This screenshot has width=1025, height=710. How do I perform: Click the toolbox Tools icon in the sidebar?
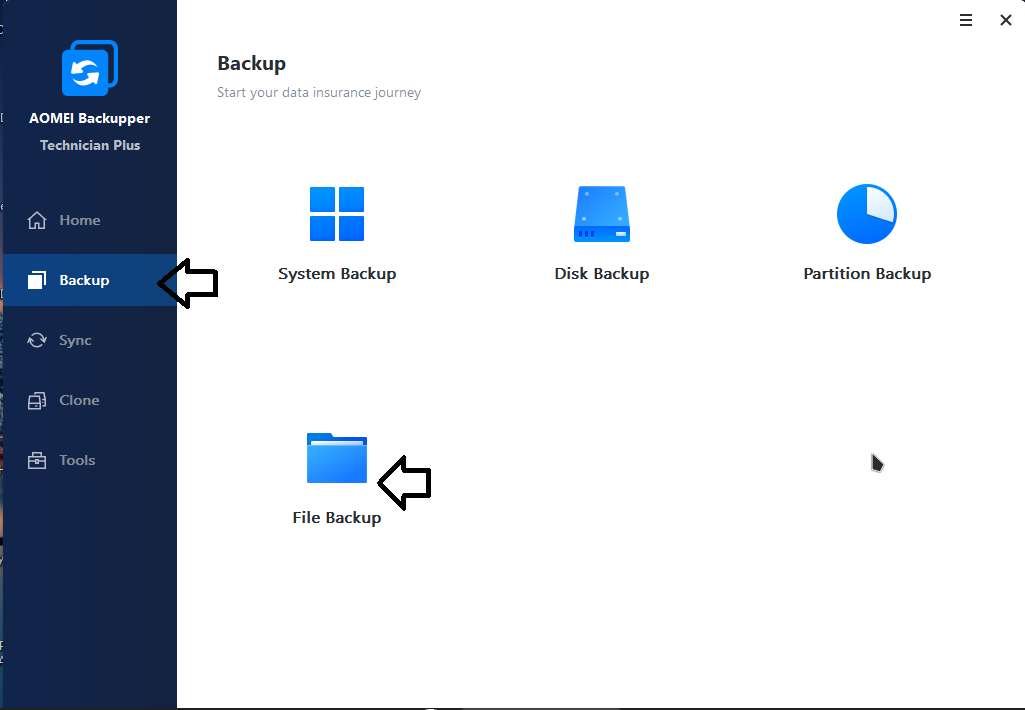pyautogui.click(x=37, y=460)
